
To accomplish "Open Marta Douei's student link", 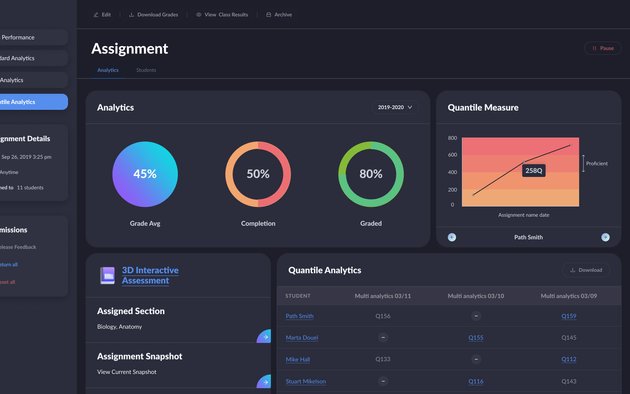I will [301, 338].
